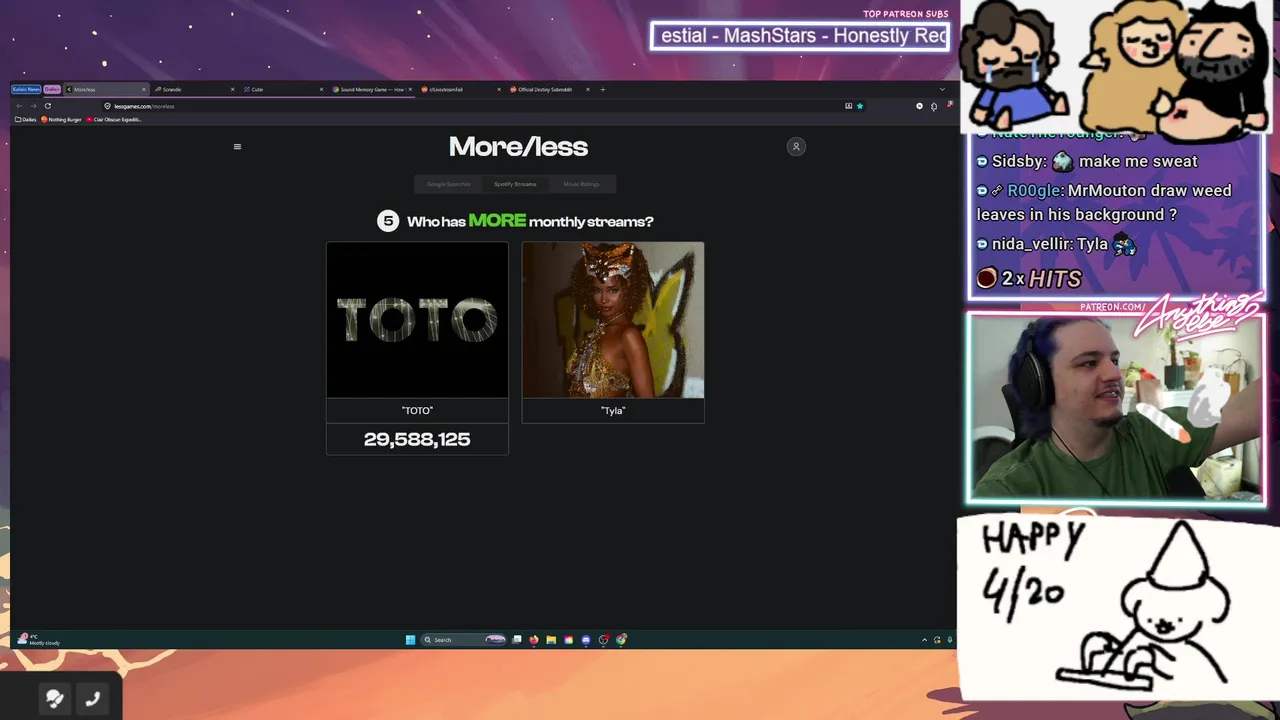This screenshot has height=720, width=1280.
Task: Click the More/less site title
Action: (518, 147)
